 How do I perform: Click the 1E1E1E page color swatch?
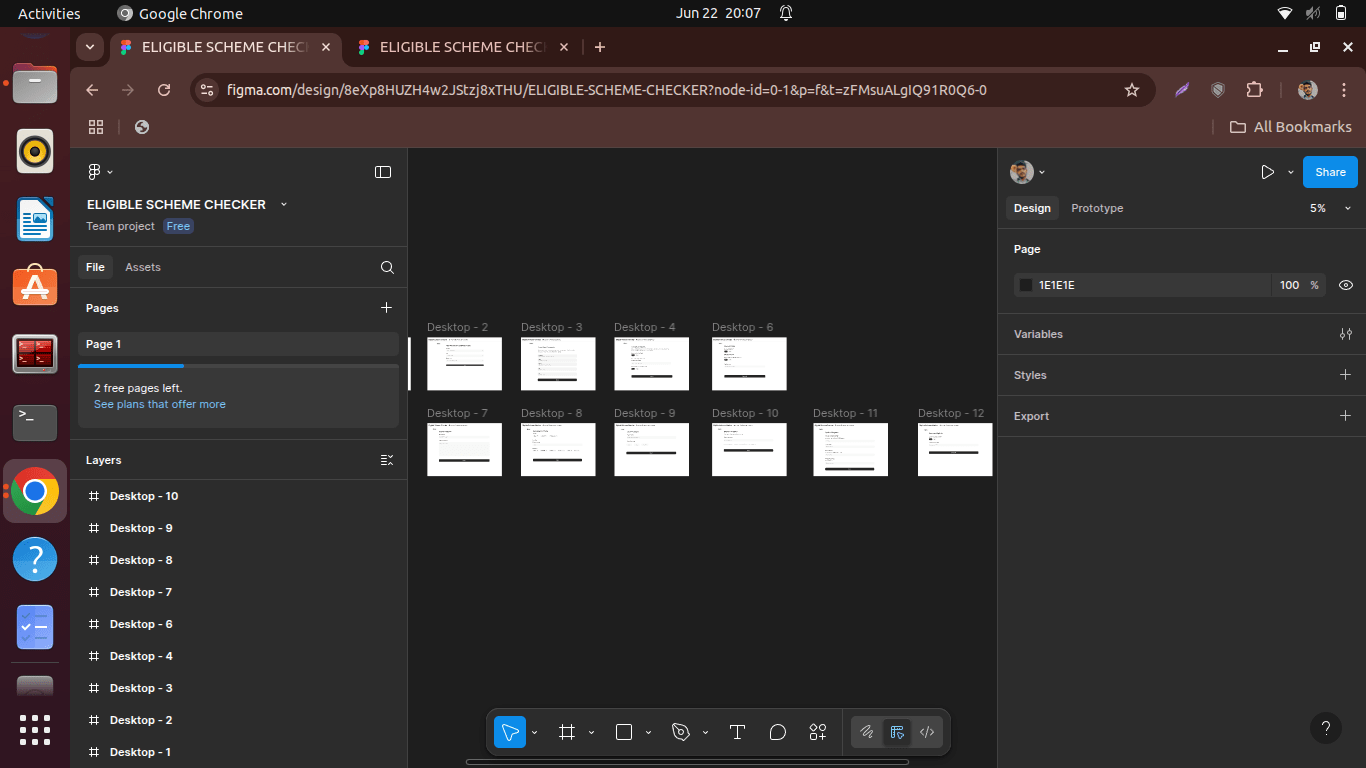[1026, 285]
